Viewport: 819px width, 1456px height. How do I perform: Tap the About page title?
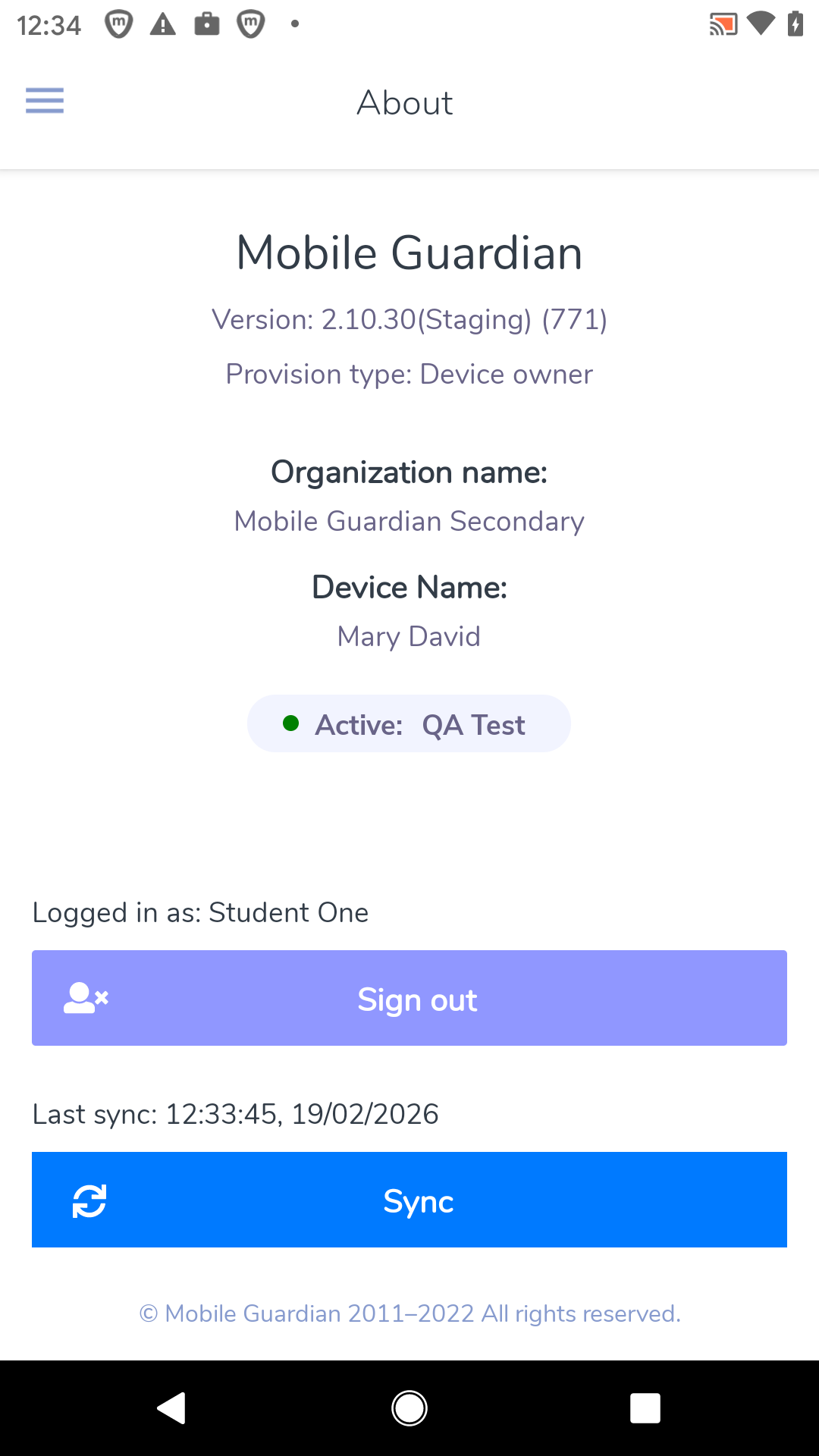pos(405,103)
